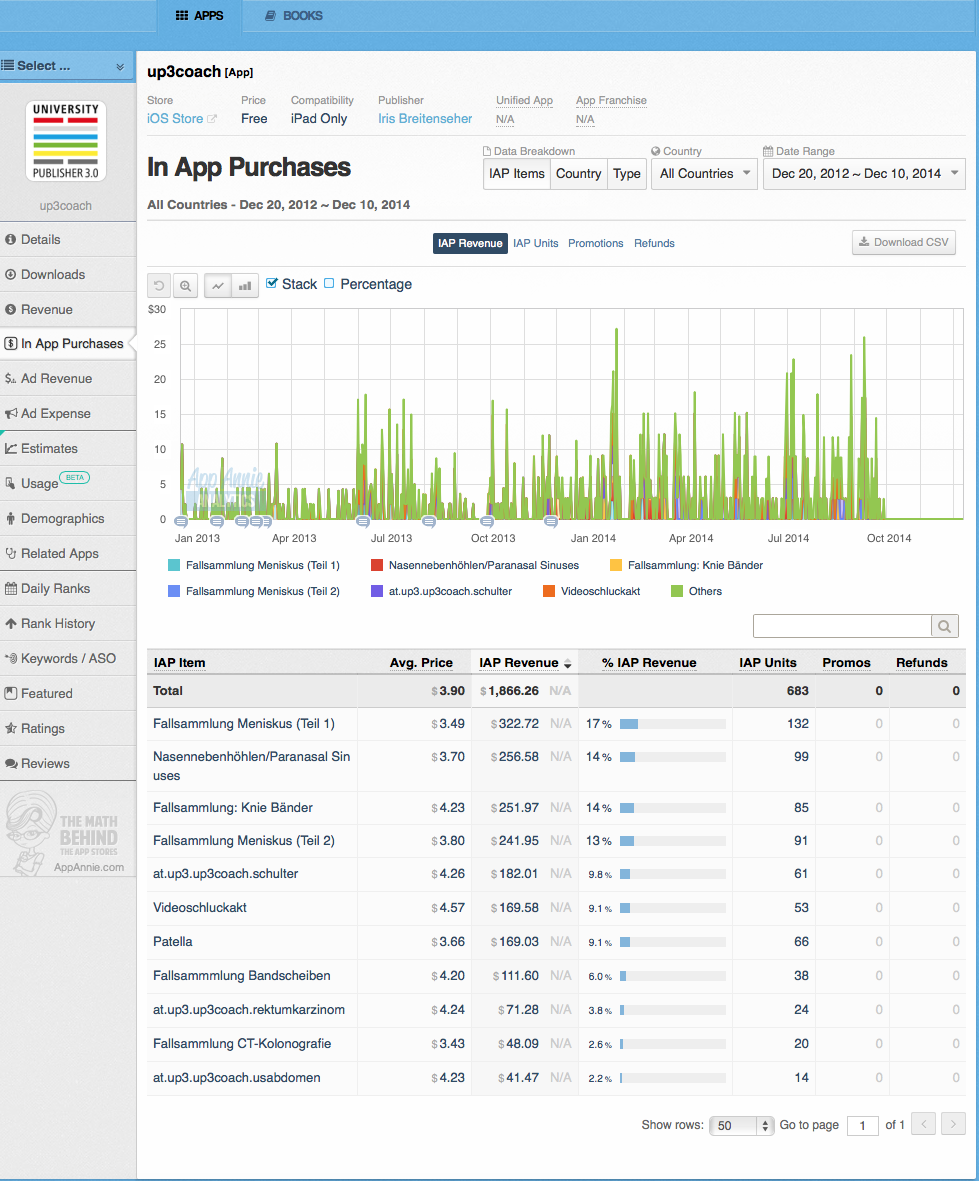
Task: Enable the Percentage checkbox
Action: (329, 283)
